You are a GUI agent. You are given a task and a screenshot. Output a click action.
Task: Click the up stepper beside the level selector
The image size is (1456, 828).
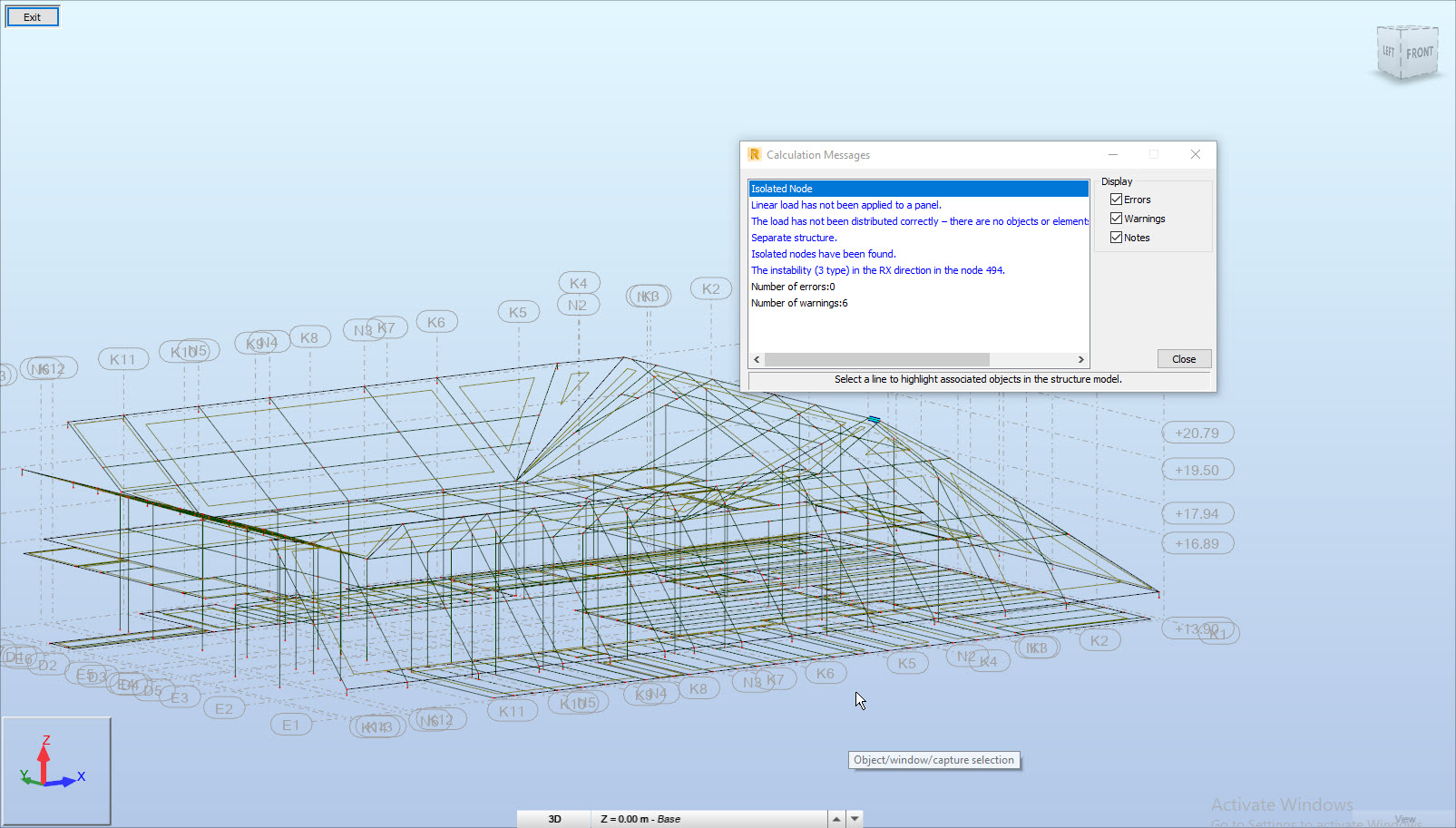click(x=835, y=819)
